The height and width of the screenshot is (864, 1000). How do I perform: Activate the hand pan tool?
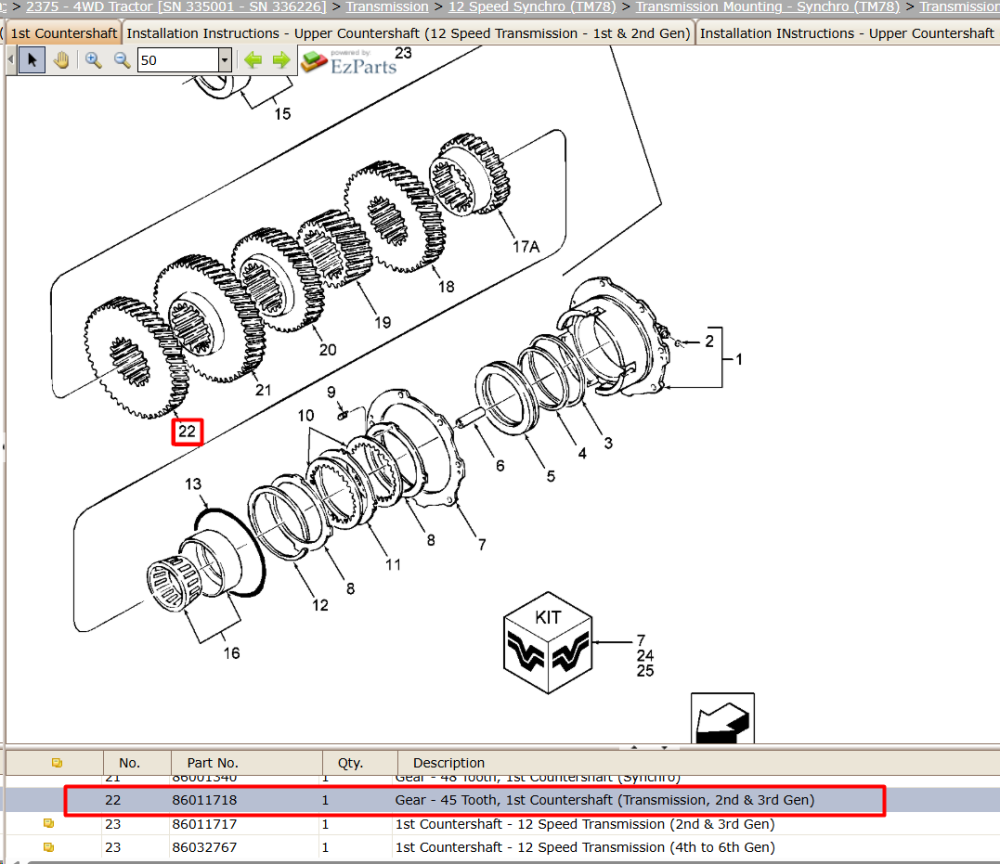click(x=62, y=61)
